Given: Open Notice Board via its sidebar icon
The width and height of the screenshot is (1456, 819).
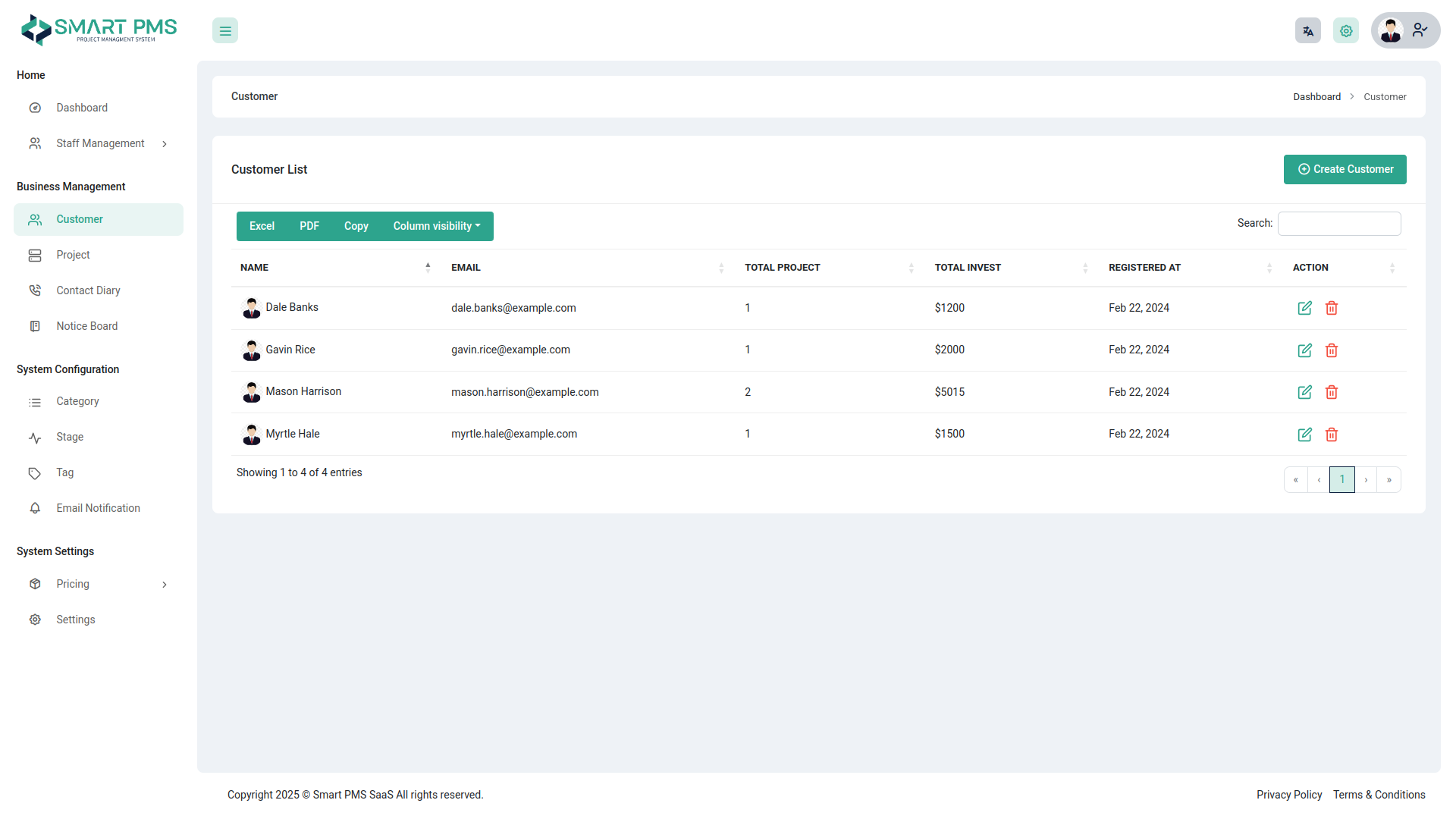Looking at the screenshot, I should pyautogui.click(x=35, y=325).
